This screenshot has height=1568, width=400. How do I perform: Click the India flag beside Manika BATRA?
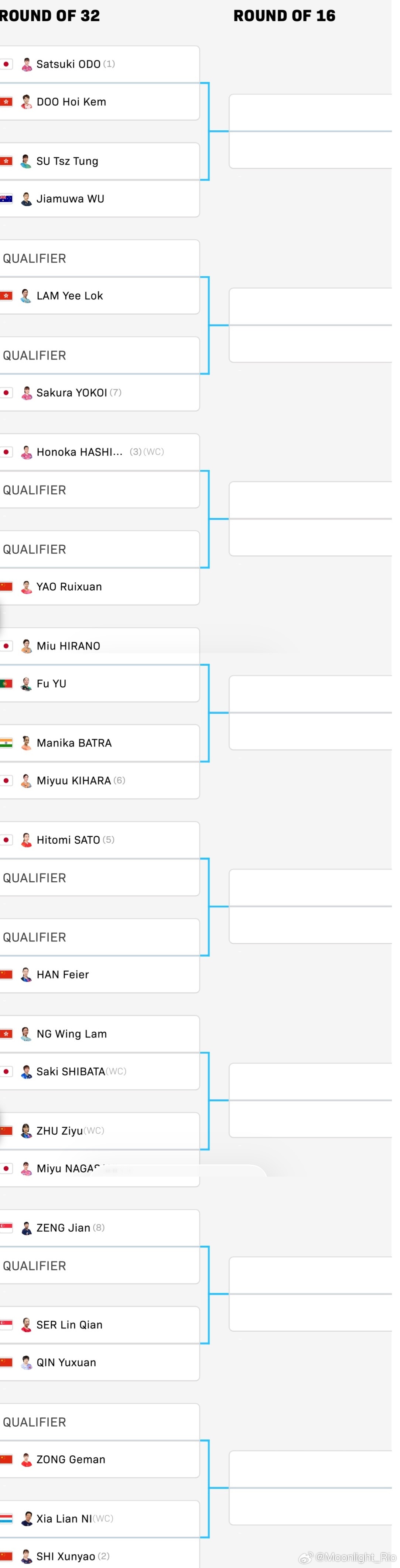pos(6,742)
